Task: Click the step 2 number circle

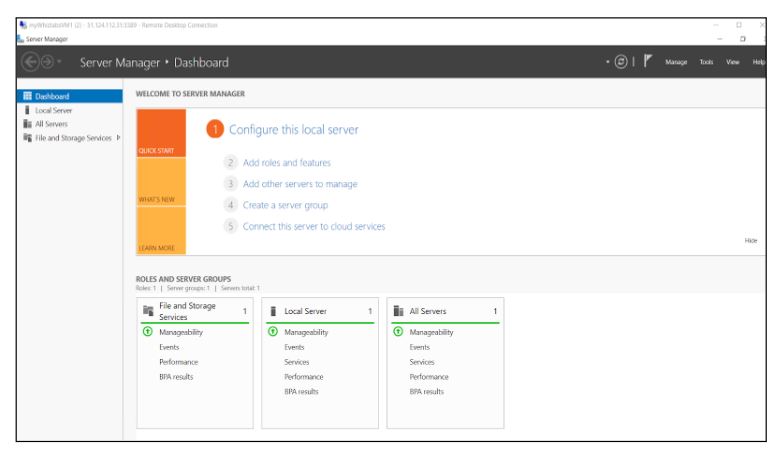Action: point(230,162)
